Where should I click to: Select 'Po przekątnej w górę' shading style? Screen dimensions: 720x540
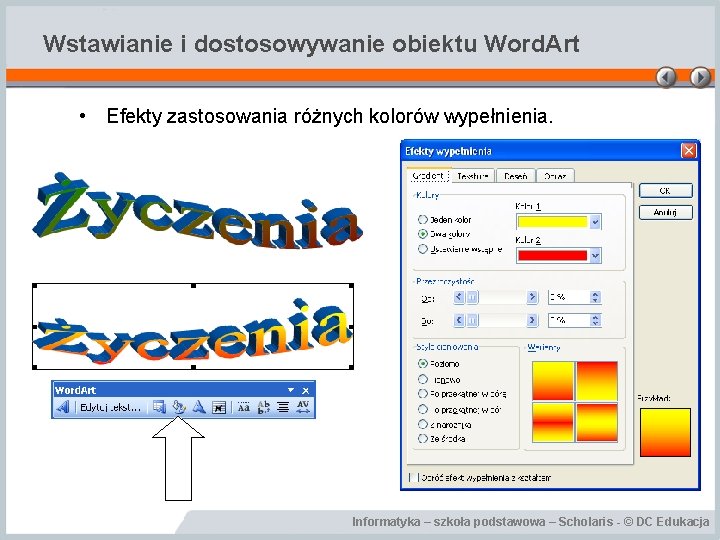click(x=422, y=394)
